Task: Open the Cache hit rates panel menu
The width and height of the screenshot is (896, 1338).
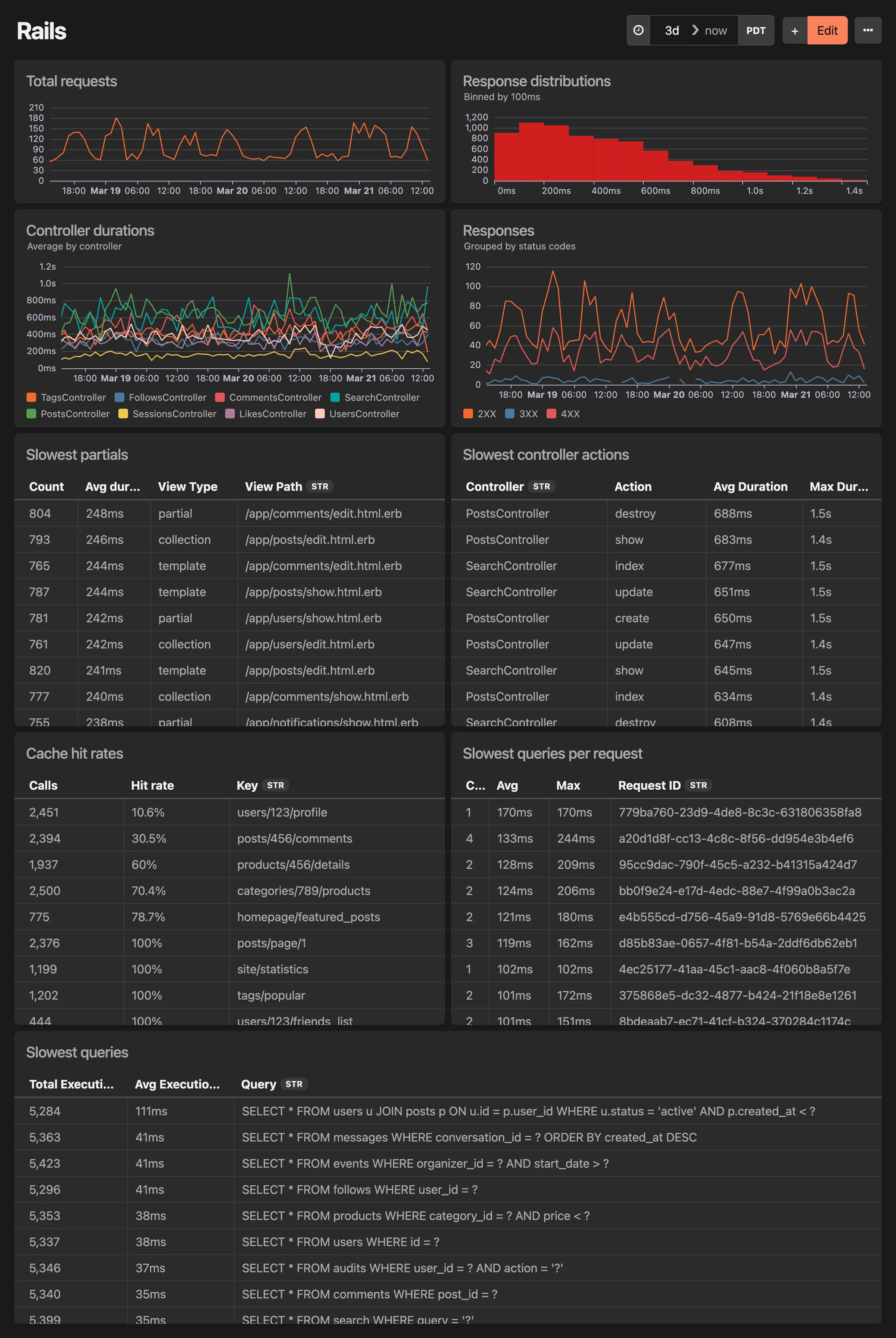Action: (x=427, y=753)
